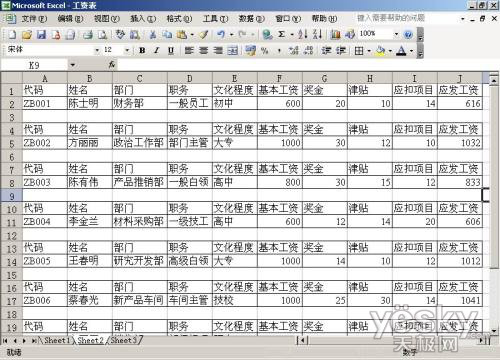The height and width of the screenshot is (360, 500).
Task: Increase decimal places
Action: (294, 51)
